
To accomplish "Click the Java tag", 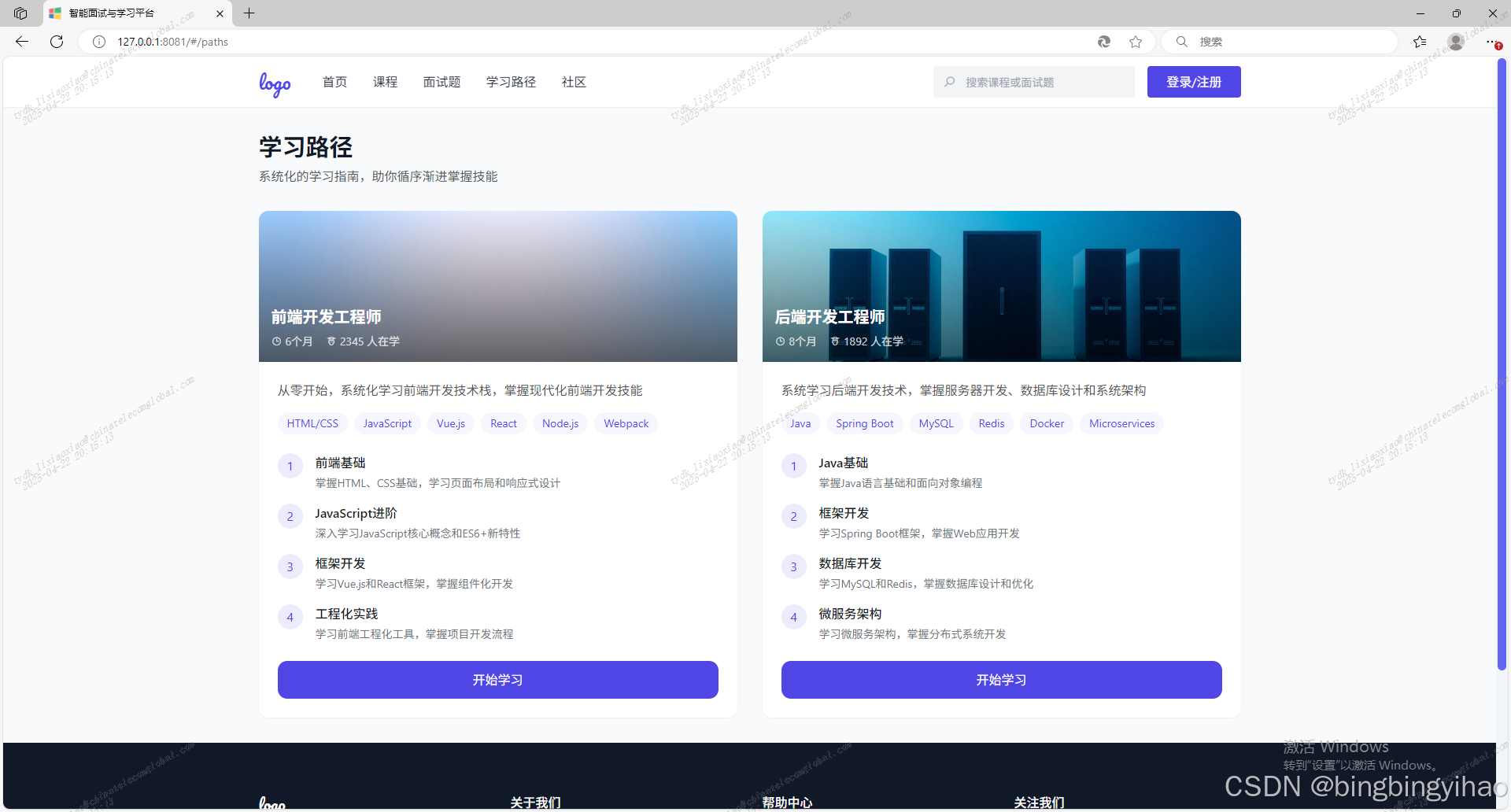I will [800, 423].
